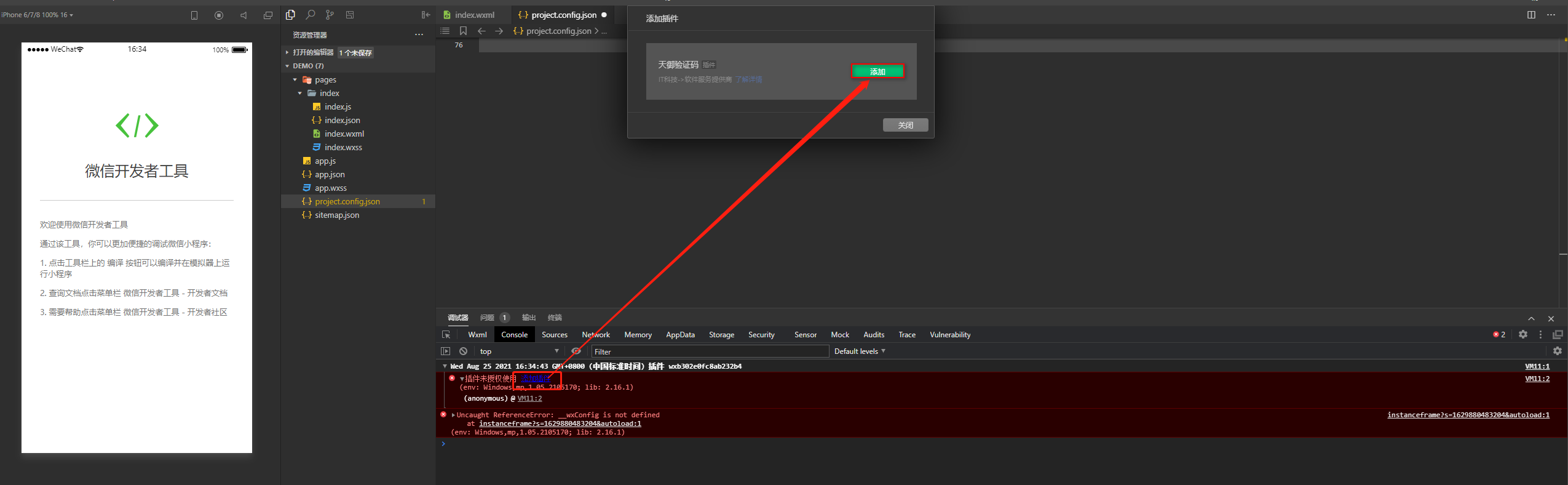Image resolution: width=1568 pixels, height=485 pixels.
Task: Click the bookmark icon in editor toolbar
Action: point(464,31)
